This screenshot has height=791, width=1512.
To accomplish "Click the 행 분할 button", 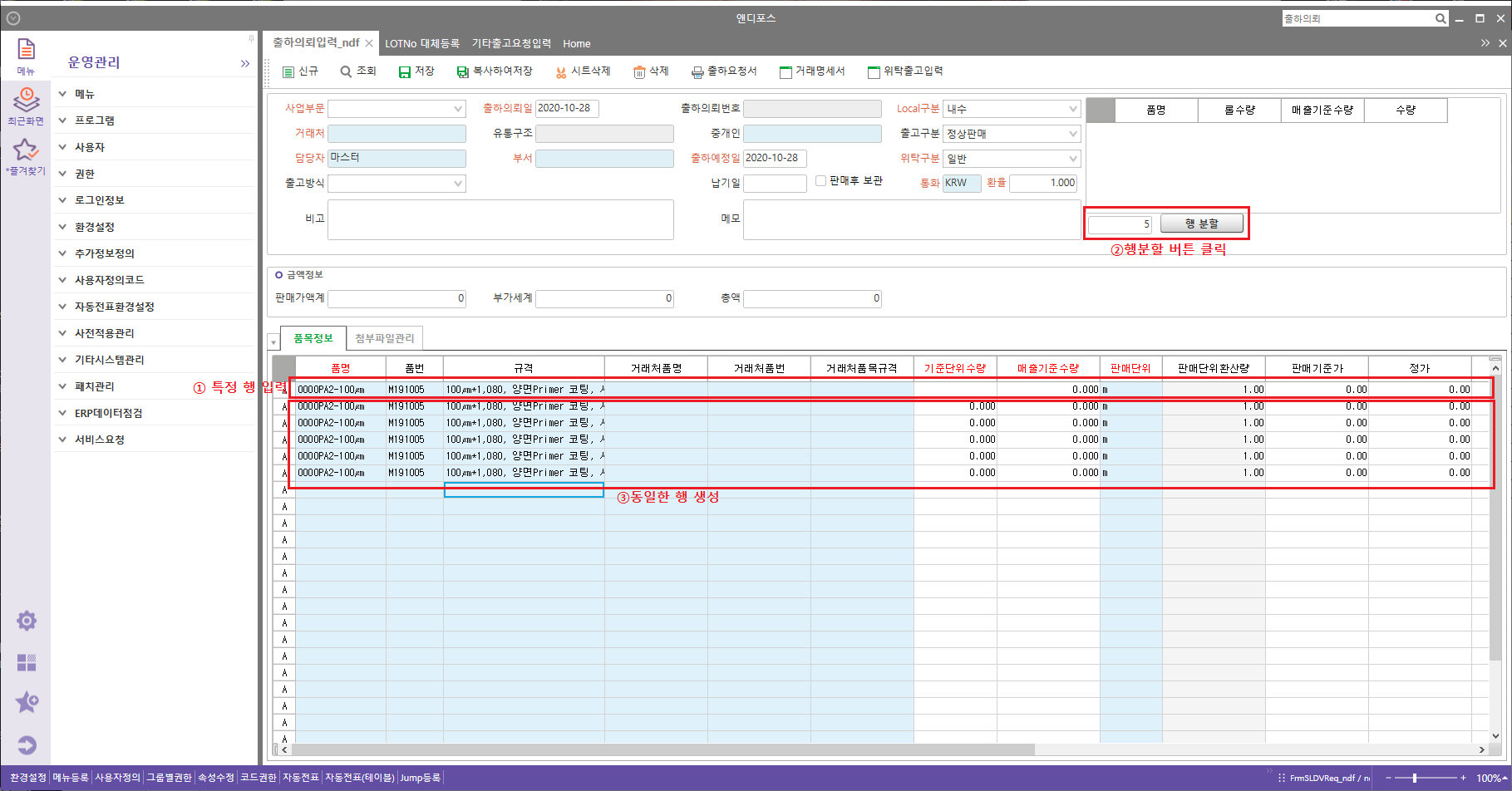I will pos(1202,224).
